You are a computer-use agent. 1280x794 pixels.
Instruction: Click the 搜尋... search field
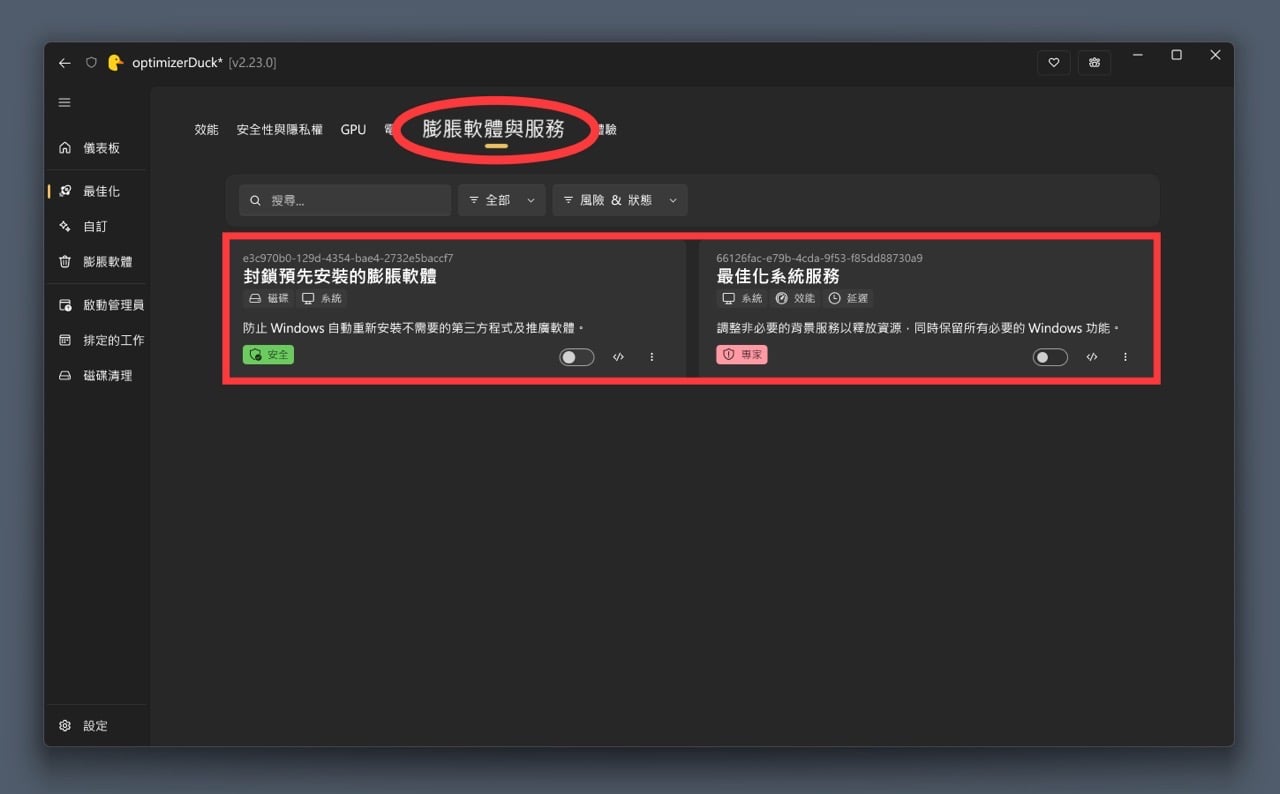(x=345, y=200)
